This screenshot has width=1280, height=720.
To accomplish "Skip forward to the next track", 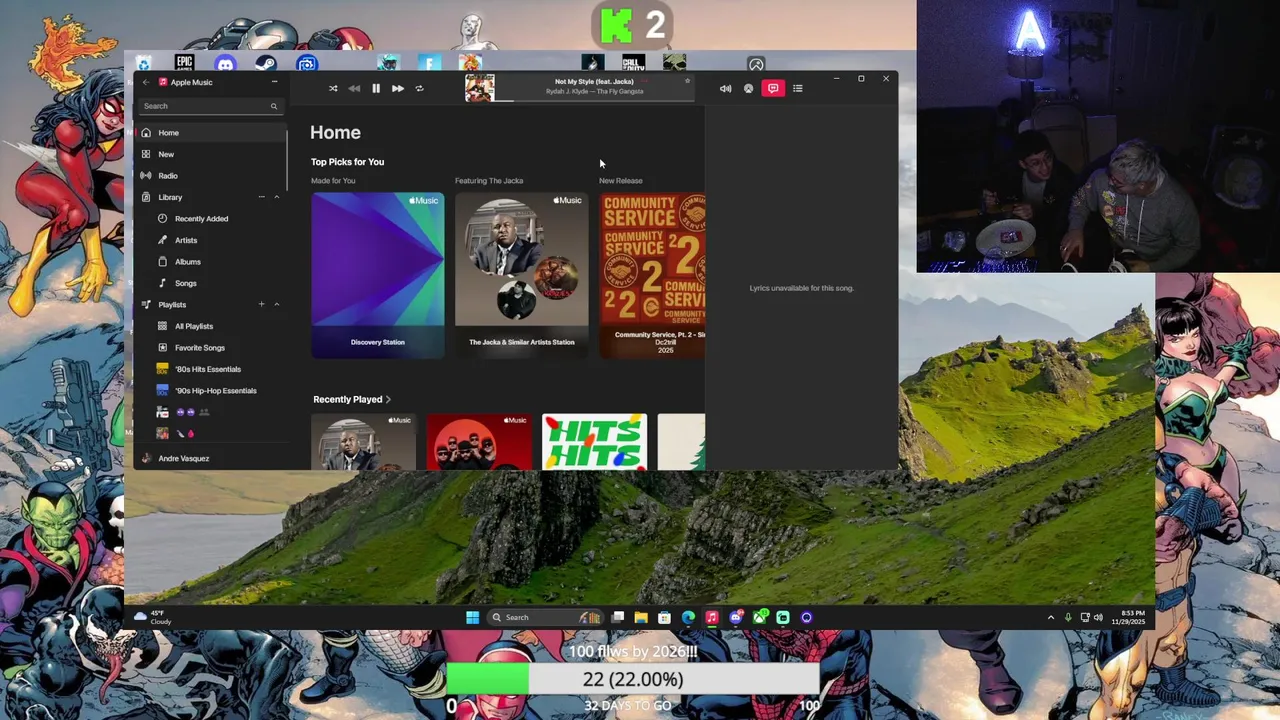I will tap(397, 88).
